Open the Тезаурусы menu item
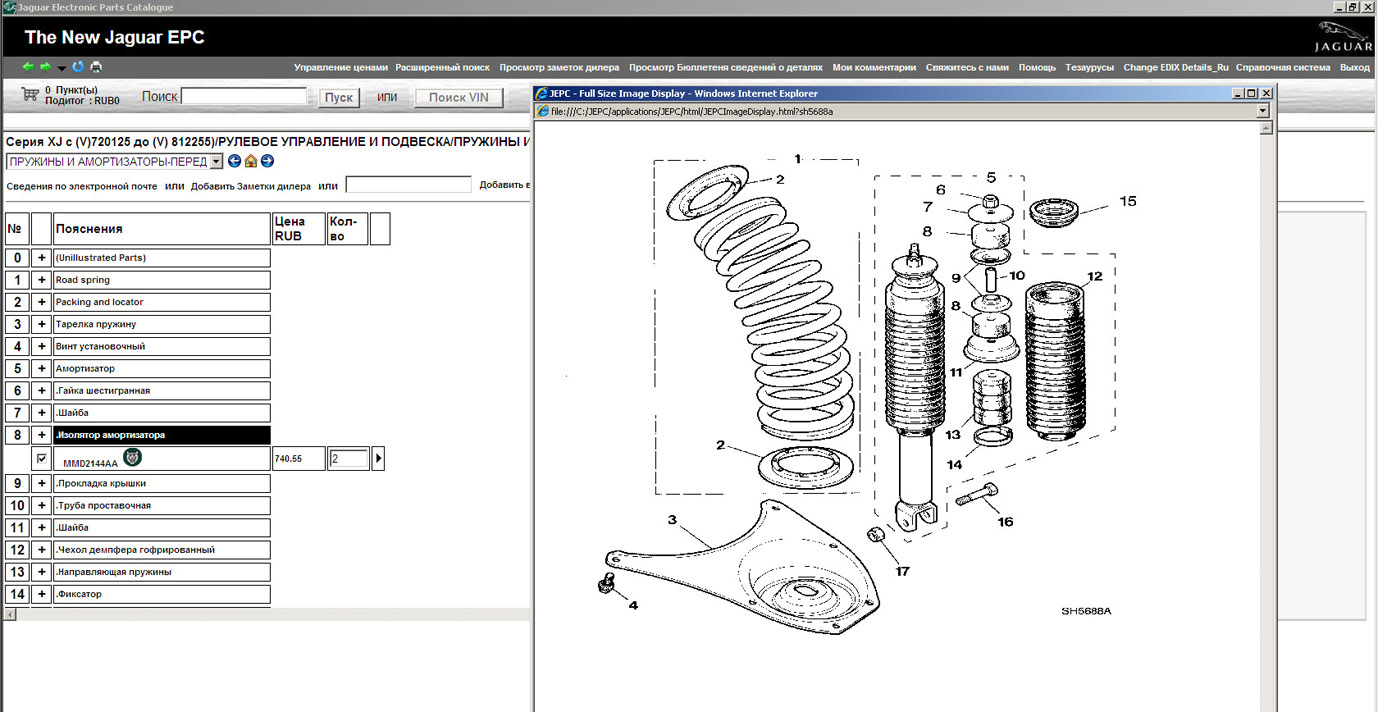 [1089, 68]
